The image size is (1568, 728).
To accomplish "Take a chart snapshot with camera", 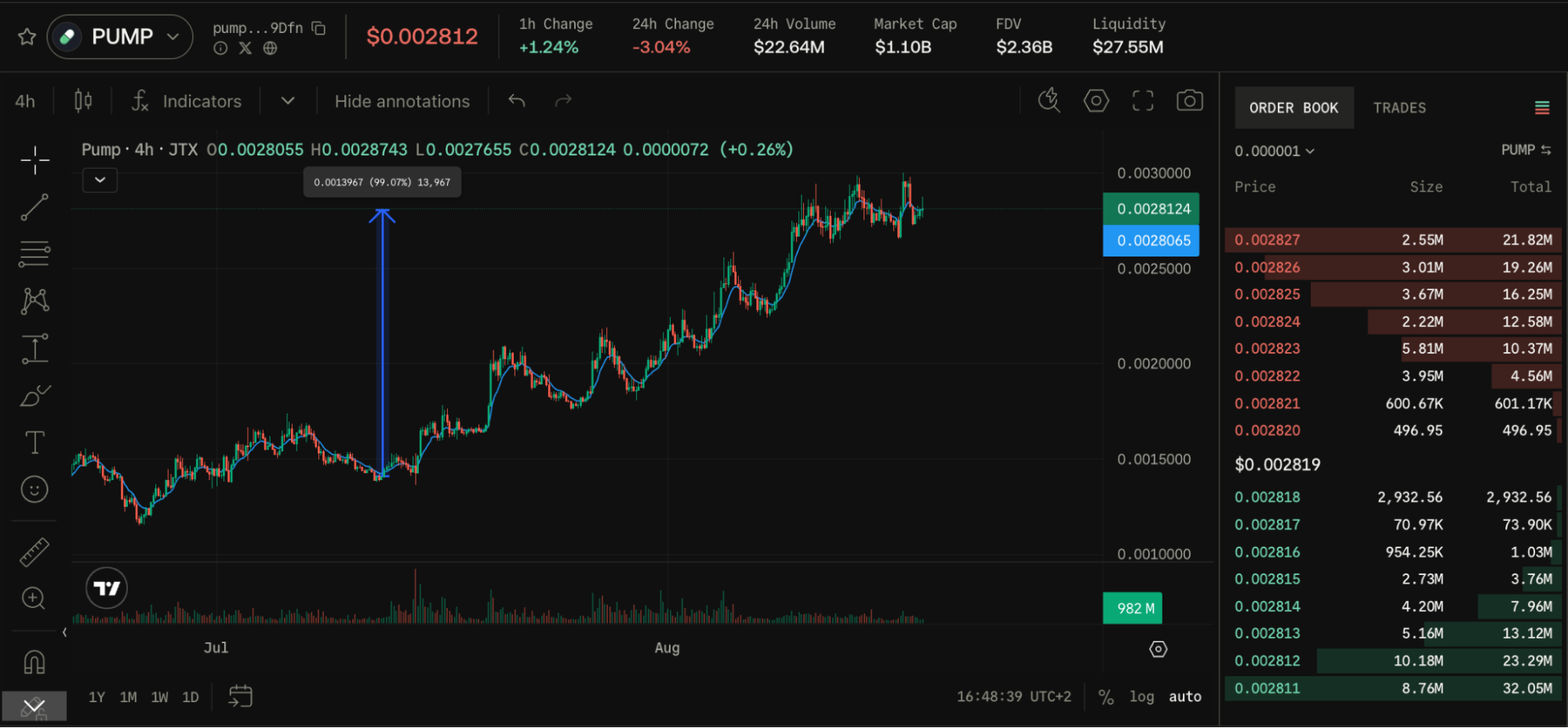I will pyautogui.click(x=1190, y=100).
